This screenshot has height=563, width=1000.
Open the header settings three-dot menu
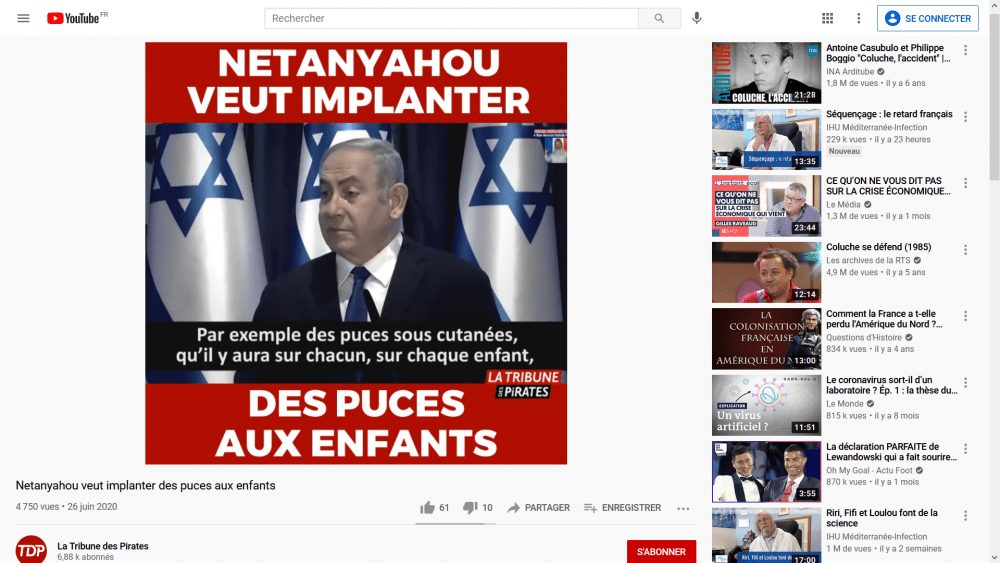858,18
